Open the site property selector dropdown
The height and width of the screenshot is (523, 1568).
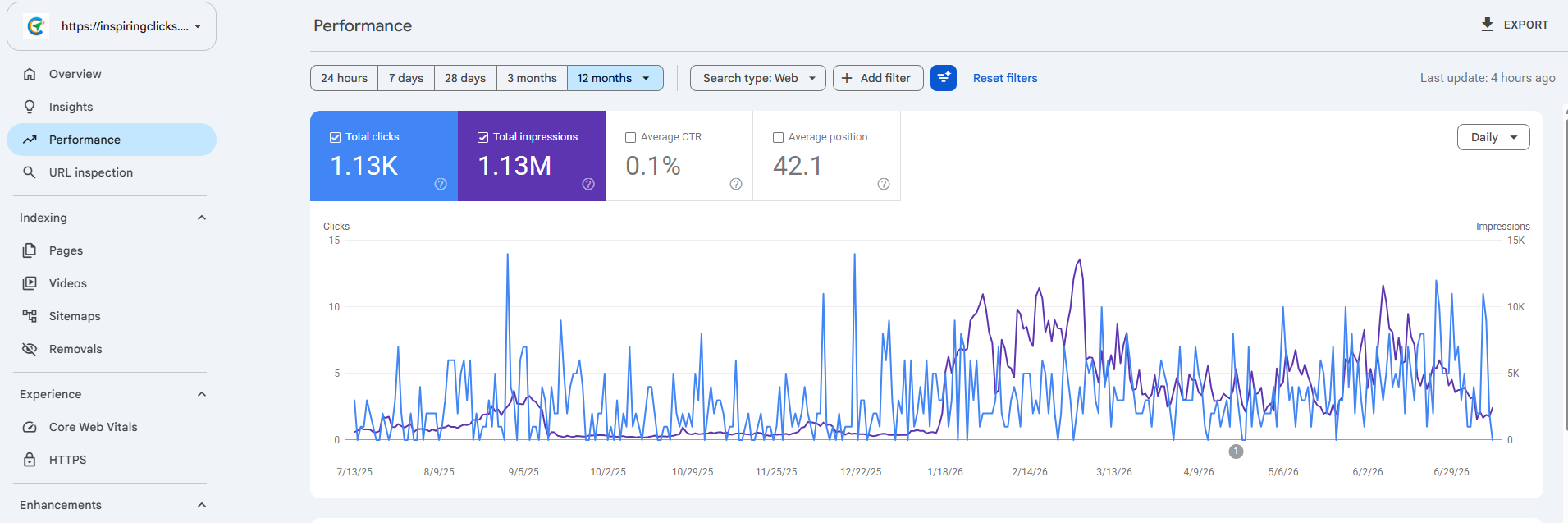pyautogui.click(x=112, y=26)
